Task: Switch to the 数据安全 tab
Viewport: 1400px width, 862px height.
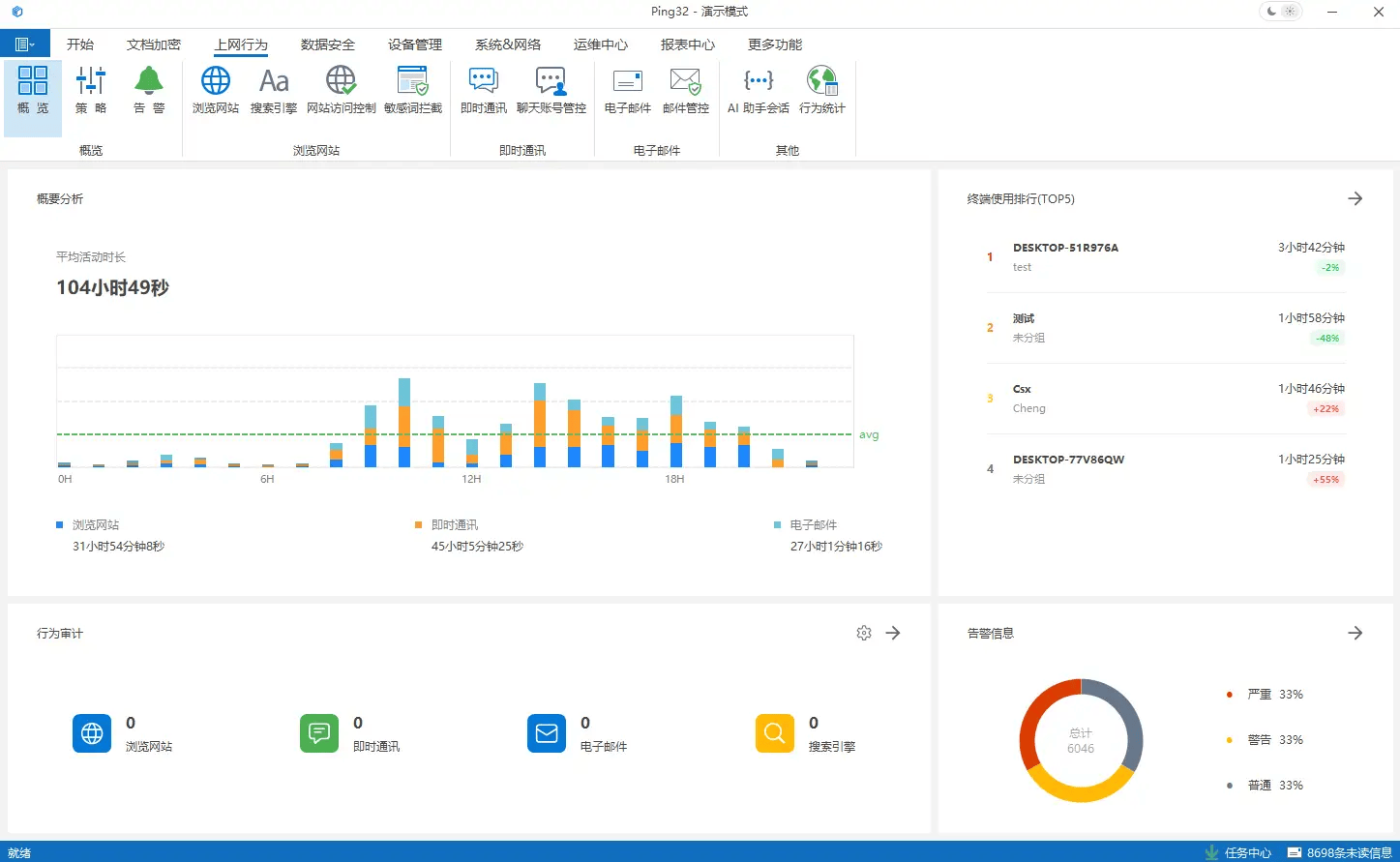Action: tap(327, 45)
